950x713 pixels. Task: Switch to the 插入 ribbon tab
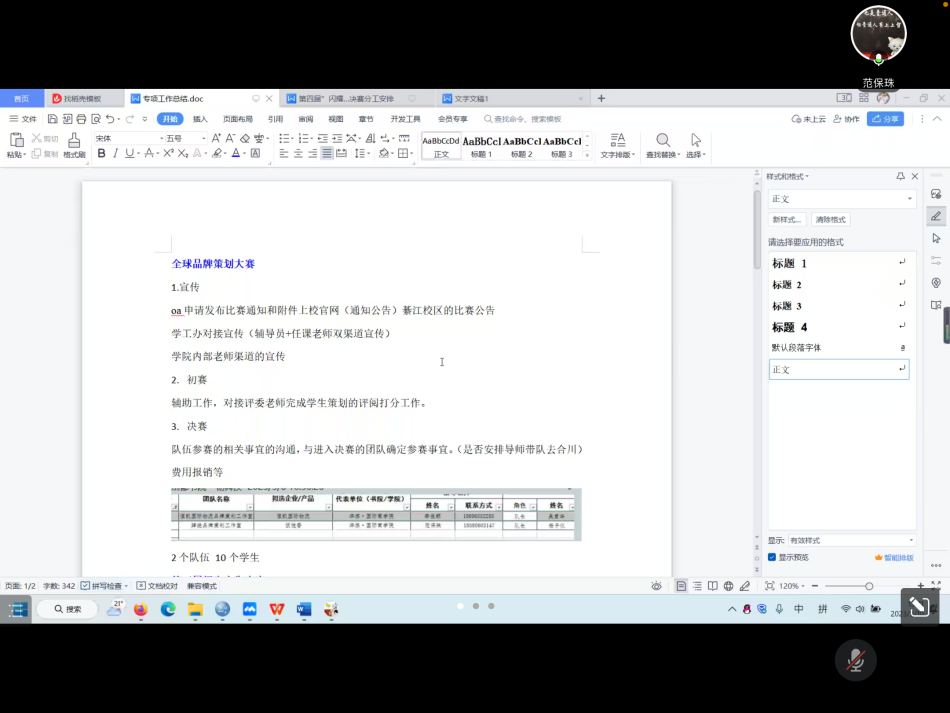[x=200, y=119]
